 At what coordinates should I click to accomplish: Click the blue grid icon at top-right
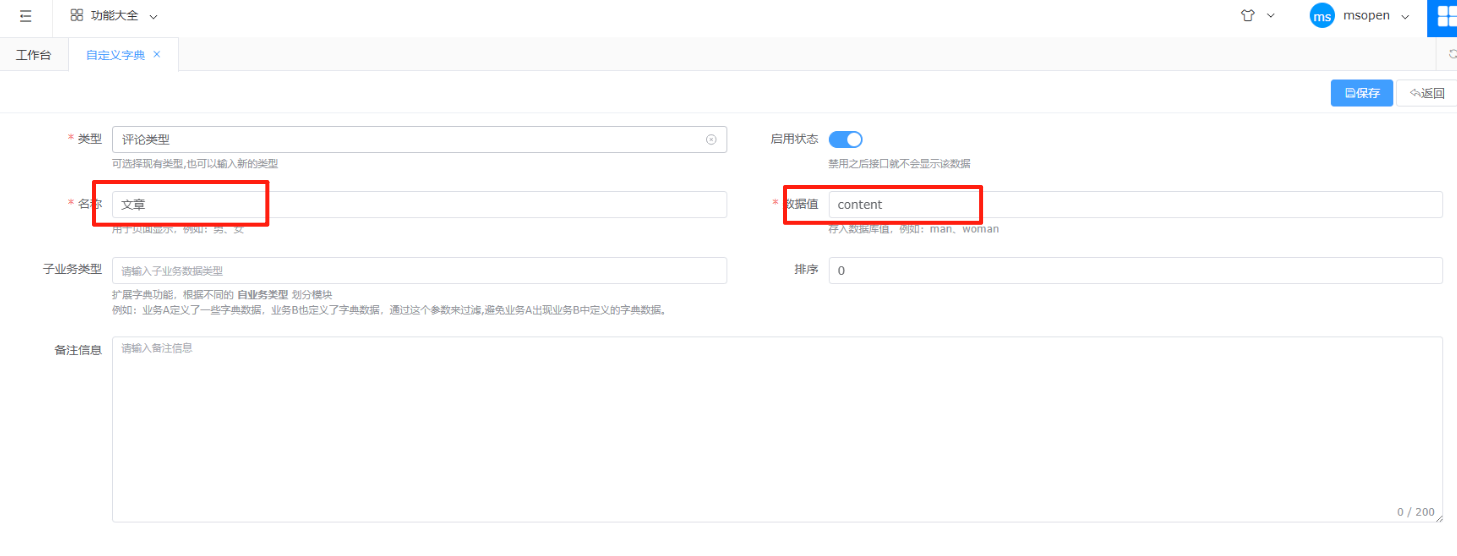(x=1445, y=16)
